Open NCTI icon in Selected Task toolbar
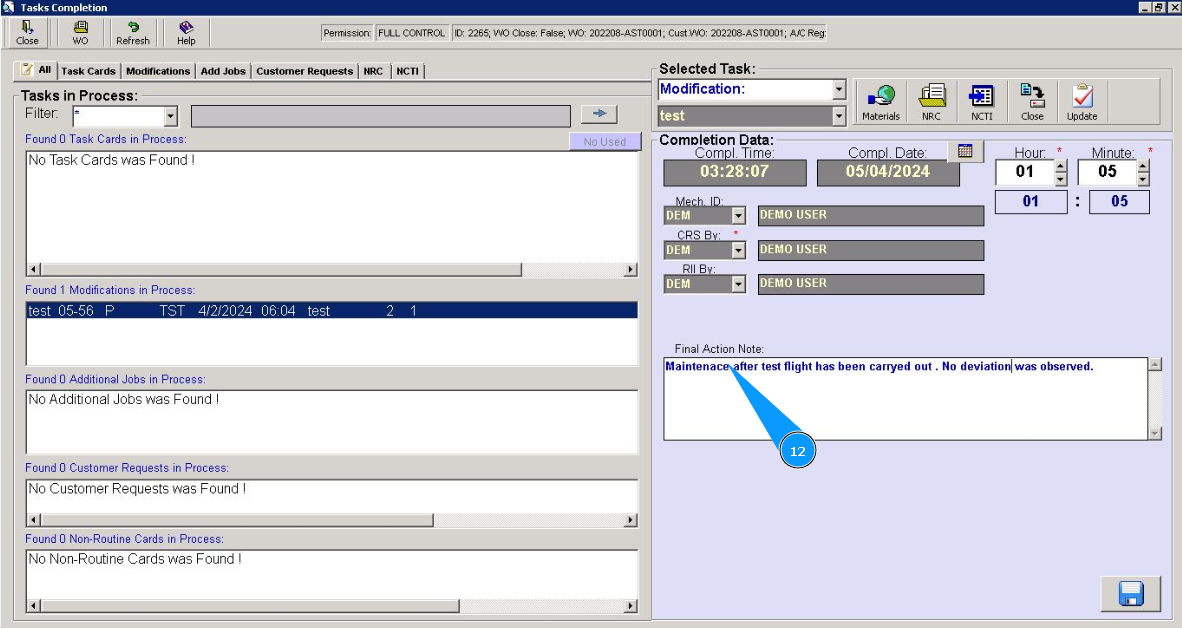Screen dimensions: 1182x629 point(981,102)
